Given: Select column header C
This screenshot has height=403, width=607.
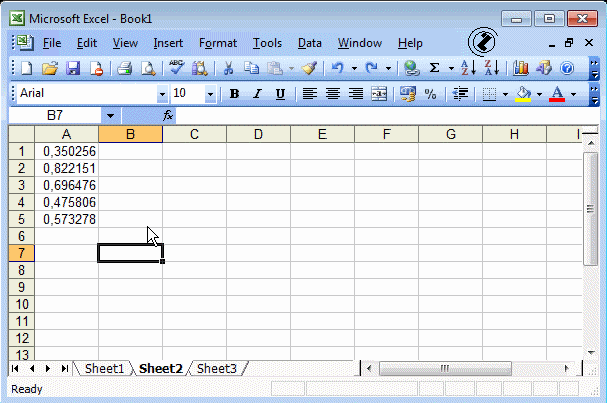Looking at the screenshot, I should 194,134.
